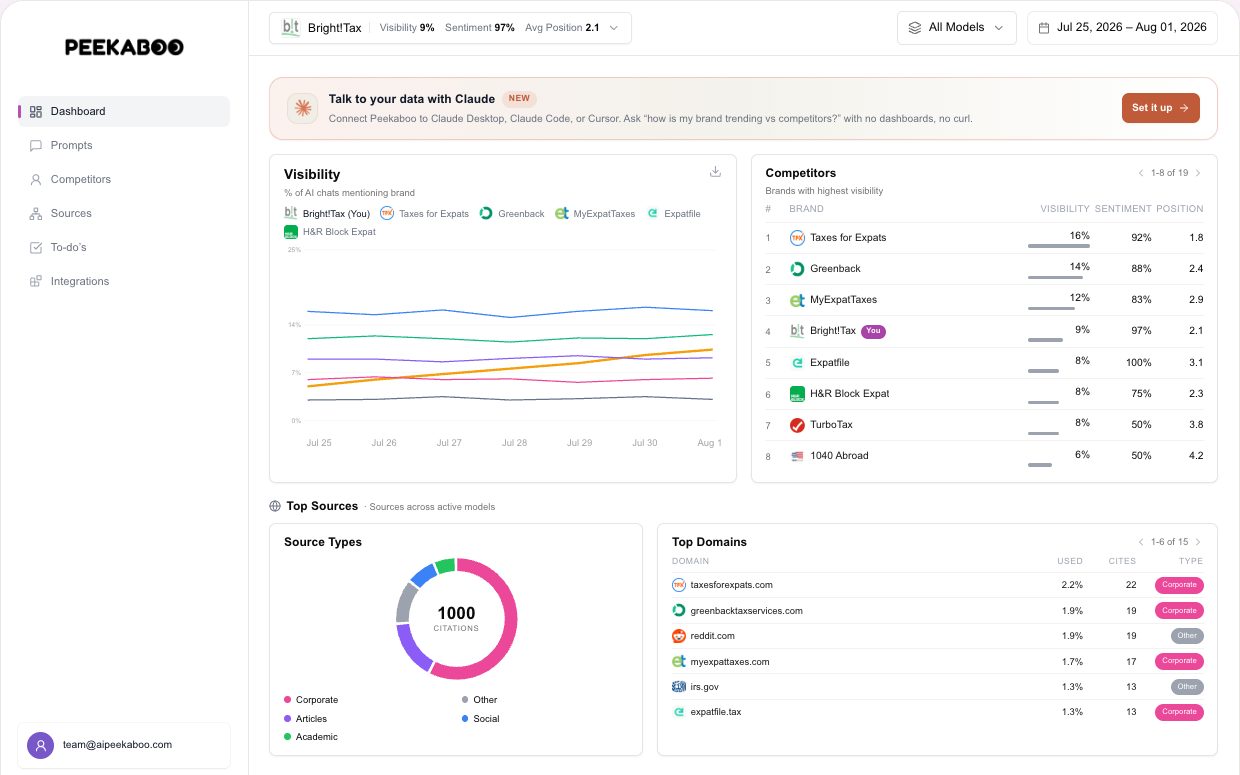Image resolution: width=1240 pixels, height=775 pixels.
Task: Click H&R Block Expat row logo
Action: pyautogui.click(x=797, y=394)
